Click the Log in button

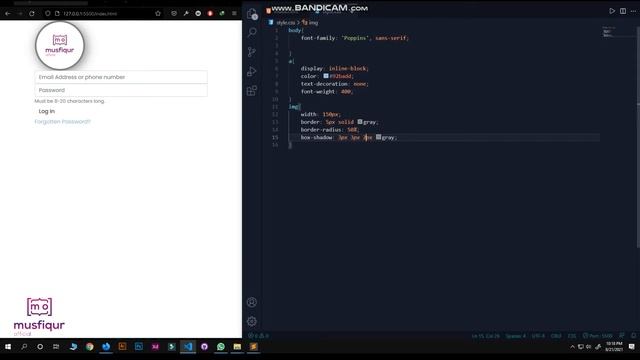point(47,111)
